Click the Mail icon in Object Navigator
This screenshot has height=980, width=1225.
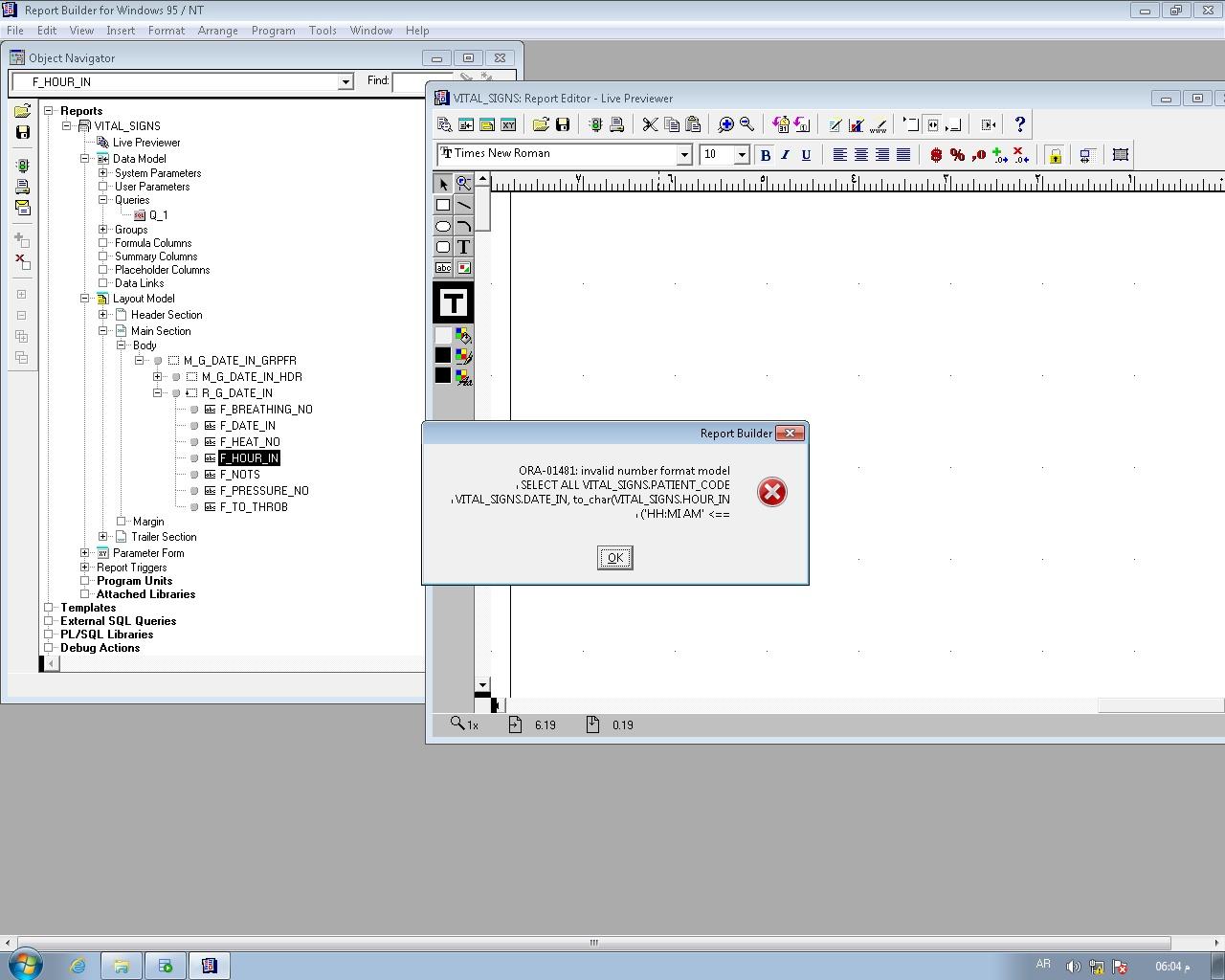tap(22, 208)
